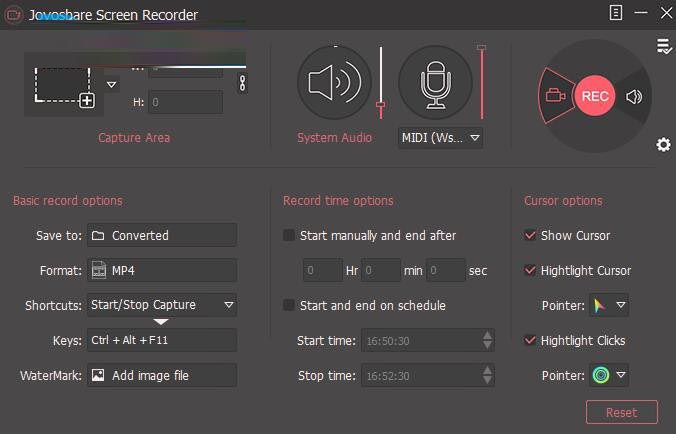
Task: Open the click highlight Pointer dropdown
Action: click(x=621, y=375)
